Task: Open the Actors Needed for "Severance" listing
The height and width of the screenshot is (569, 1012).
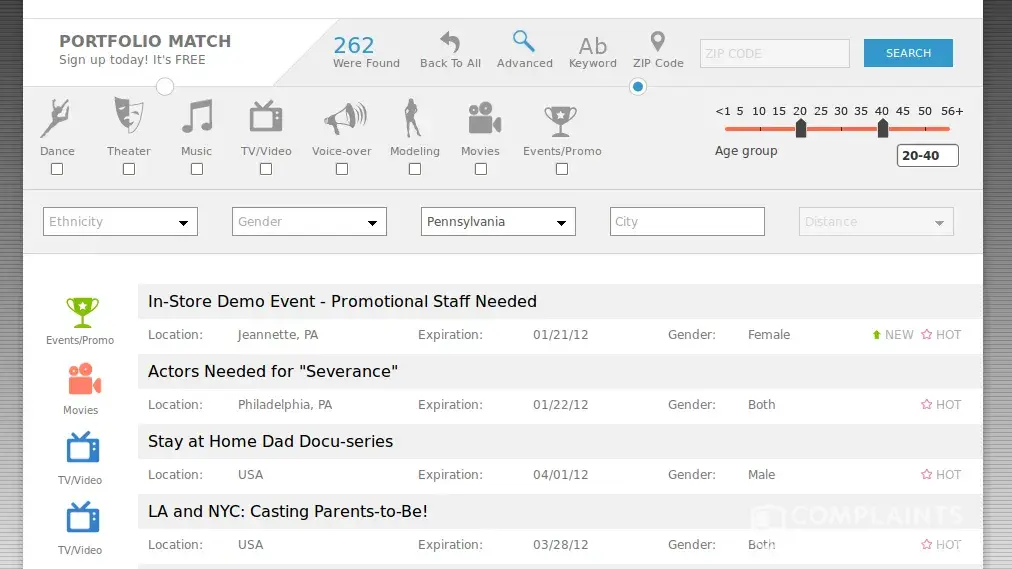Action: click(x=273, y=372)
